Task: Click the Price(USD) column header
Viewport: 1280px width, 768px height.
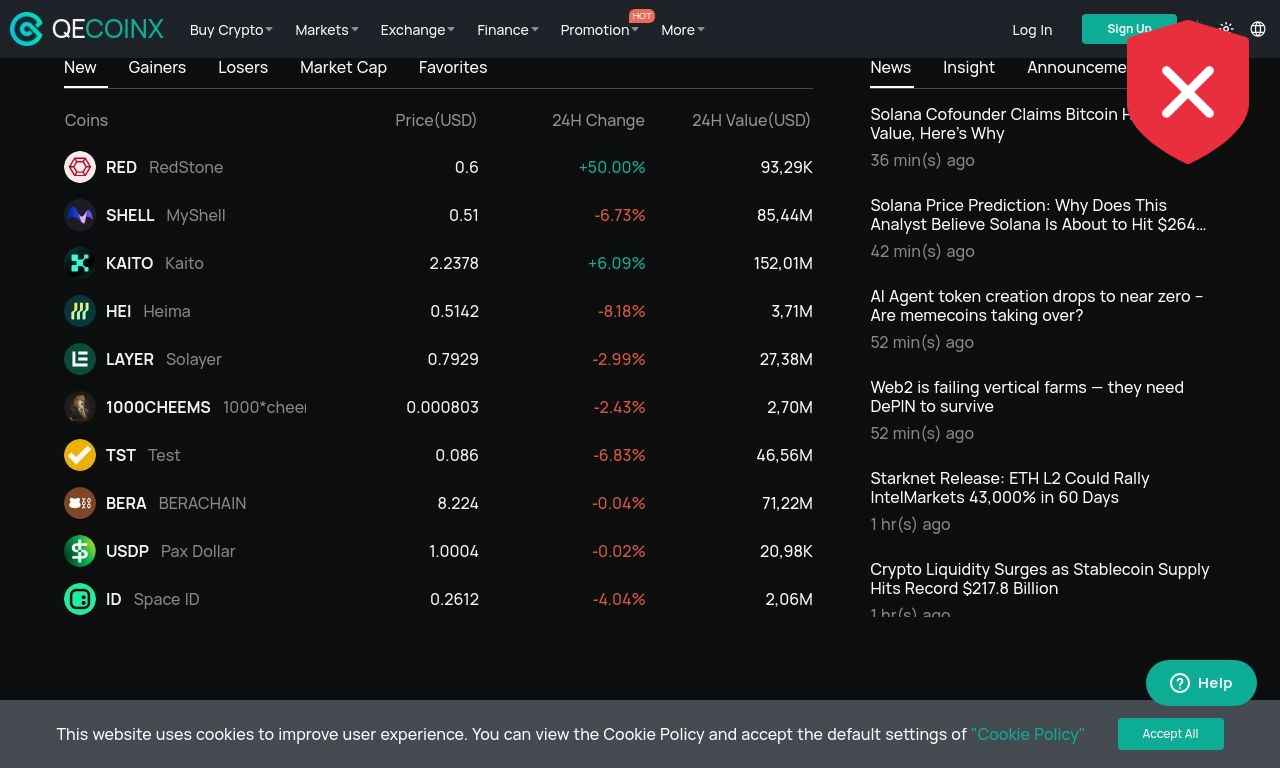Action: click(x=436, y=120)
